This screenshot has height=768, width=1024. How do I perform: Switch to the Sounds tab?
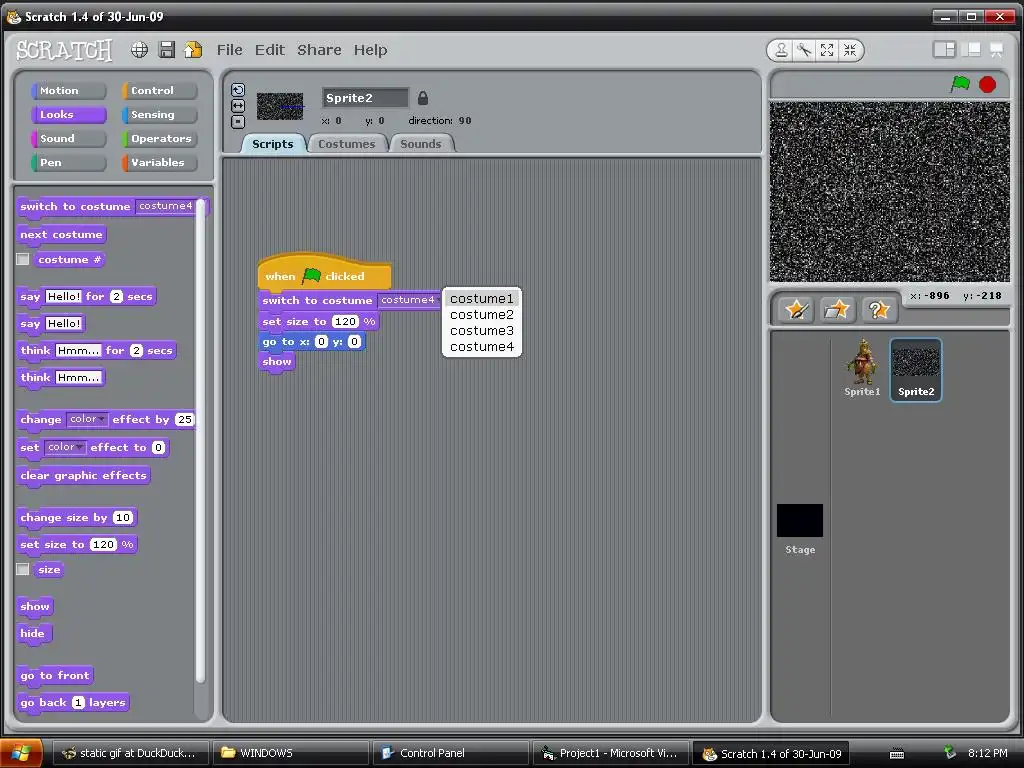click(421, 144)
